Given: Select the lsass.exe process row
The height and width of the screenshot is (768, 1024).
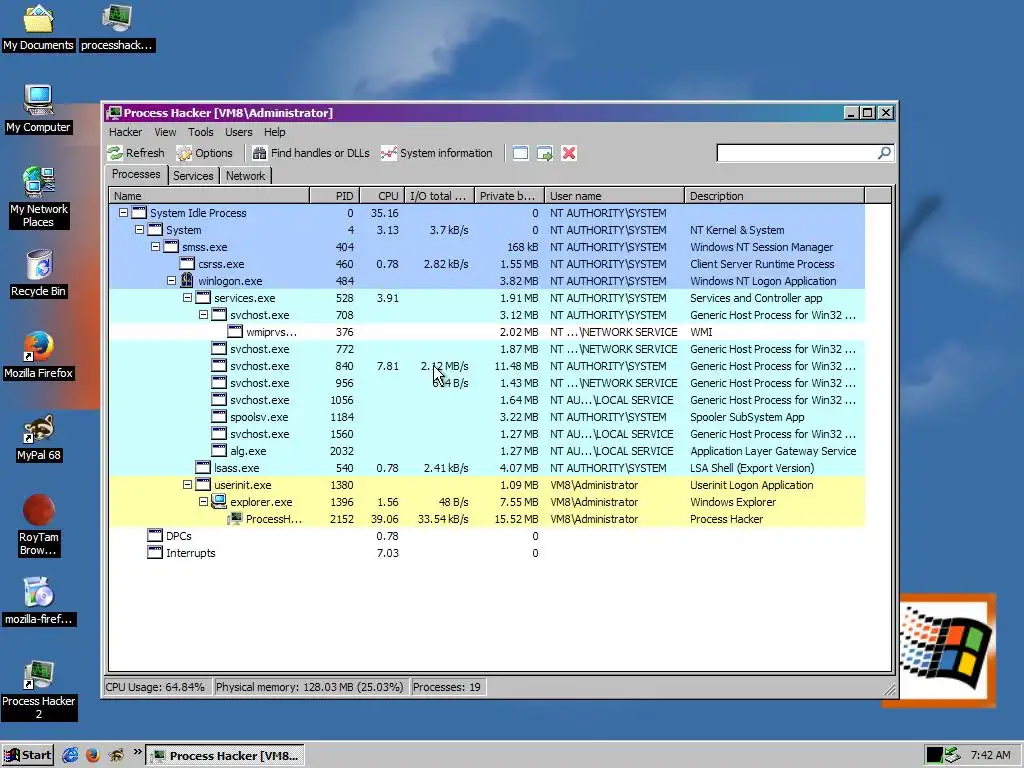Looking at the screenshot, I should (487, 468).
